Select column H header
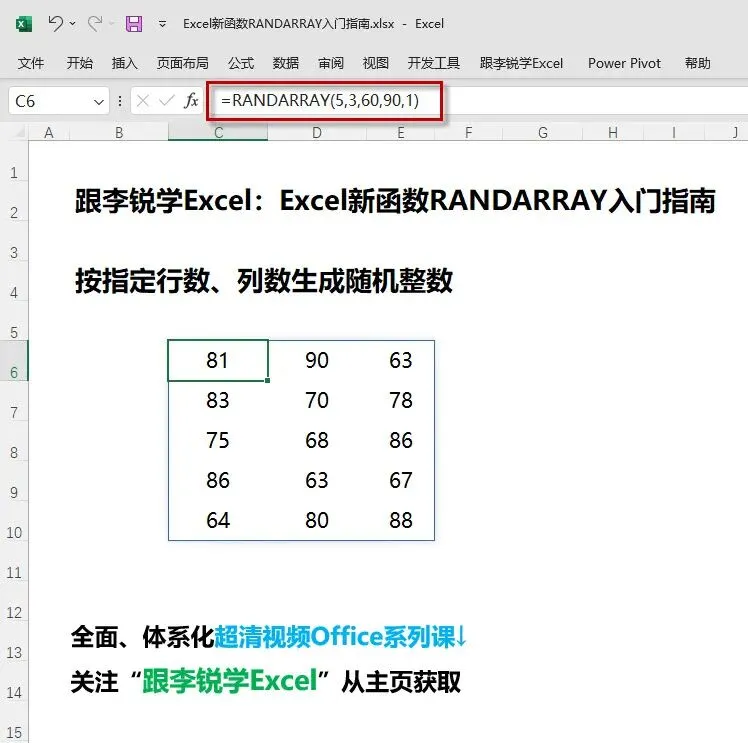Viewport: 748px width, 743px height. [x=613, y=133]
